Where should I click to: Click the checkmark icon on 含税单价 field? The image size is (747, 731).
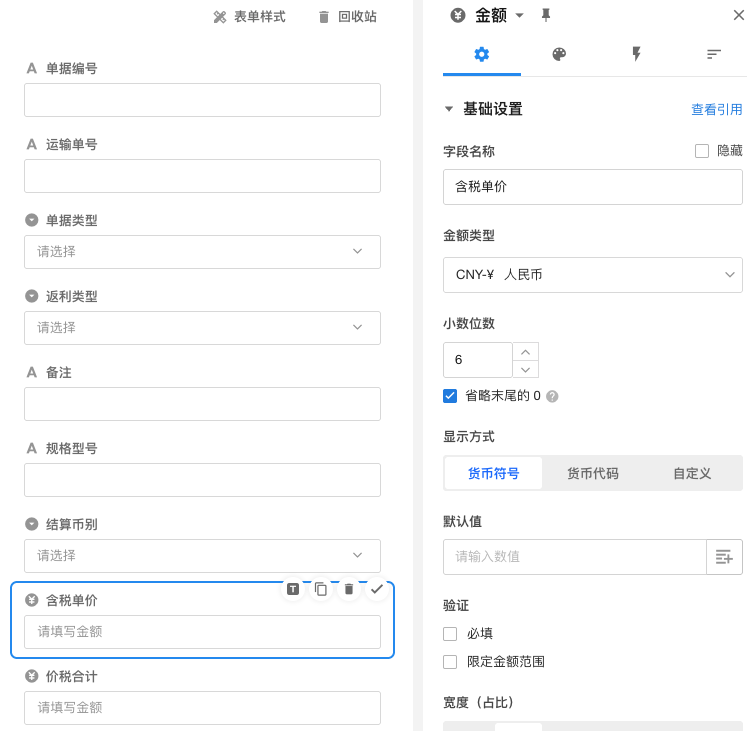point(377,589)
